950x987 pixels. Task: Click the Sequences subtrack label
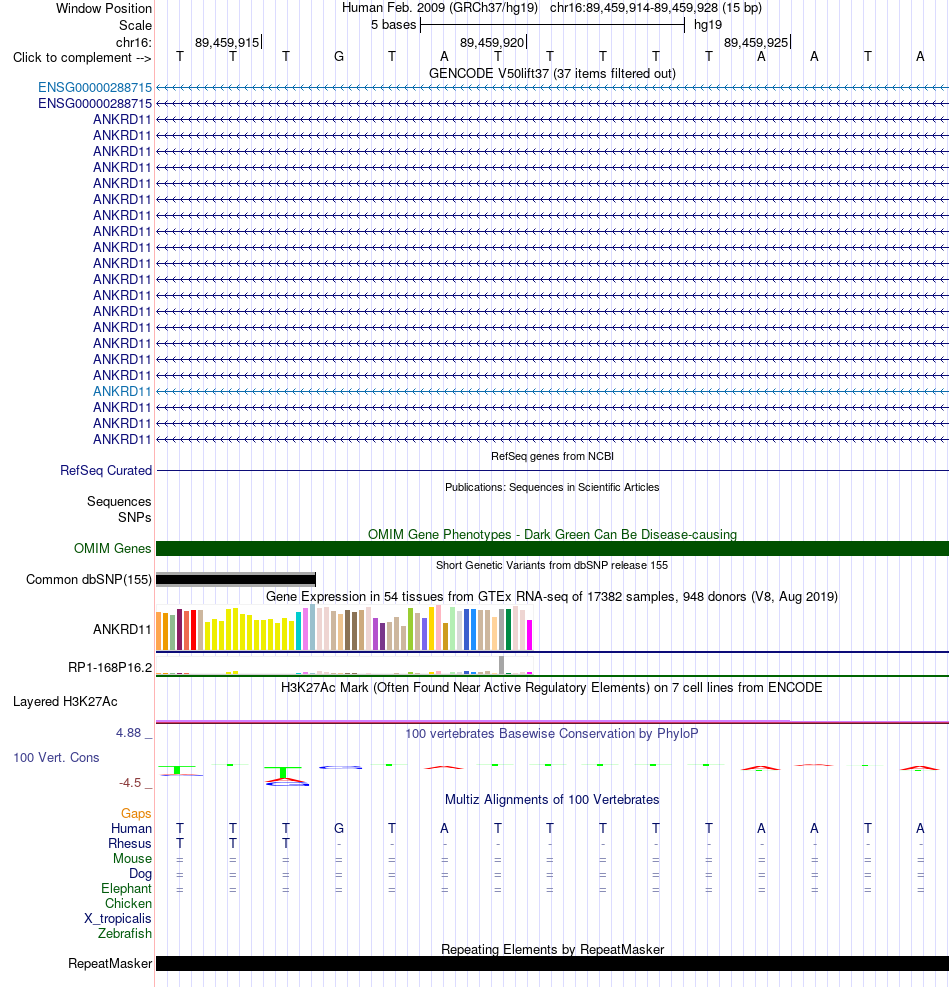click(x=119, y=502)
